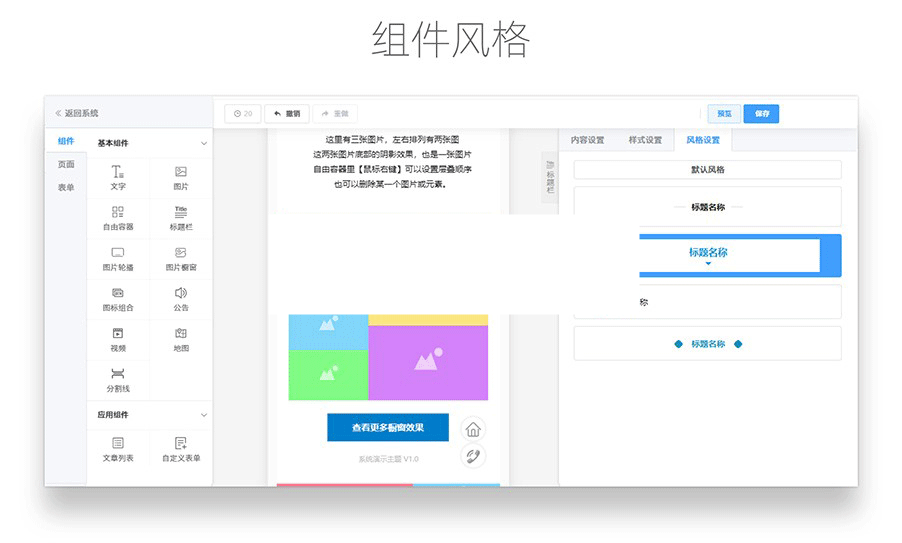Add a 图片 image component
Image resolution: width=902 pixels, height=543 pixels.
point(181,172)
